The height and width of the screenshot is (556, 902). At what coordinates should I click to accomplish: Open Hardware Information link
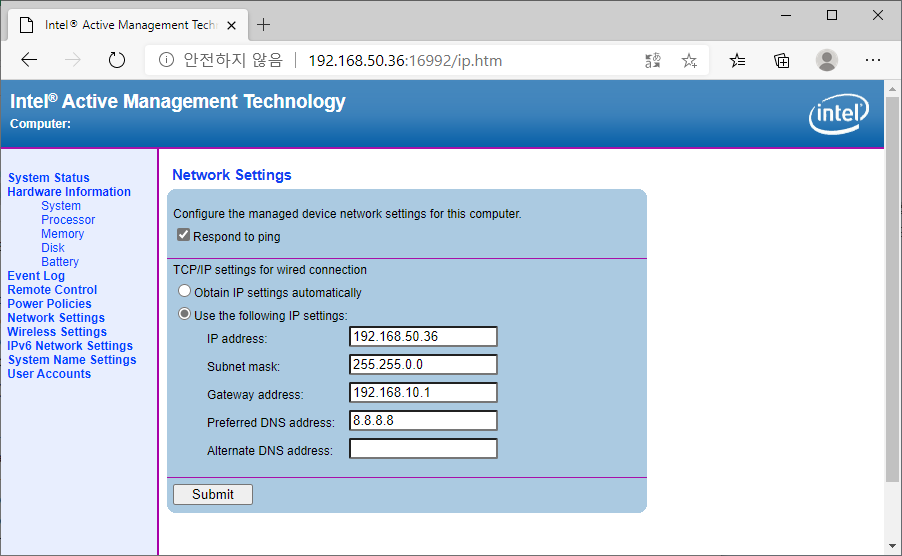point(69,191)
